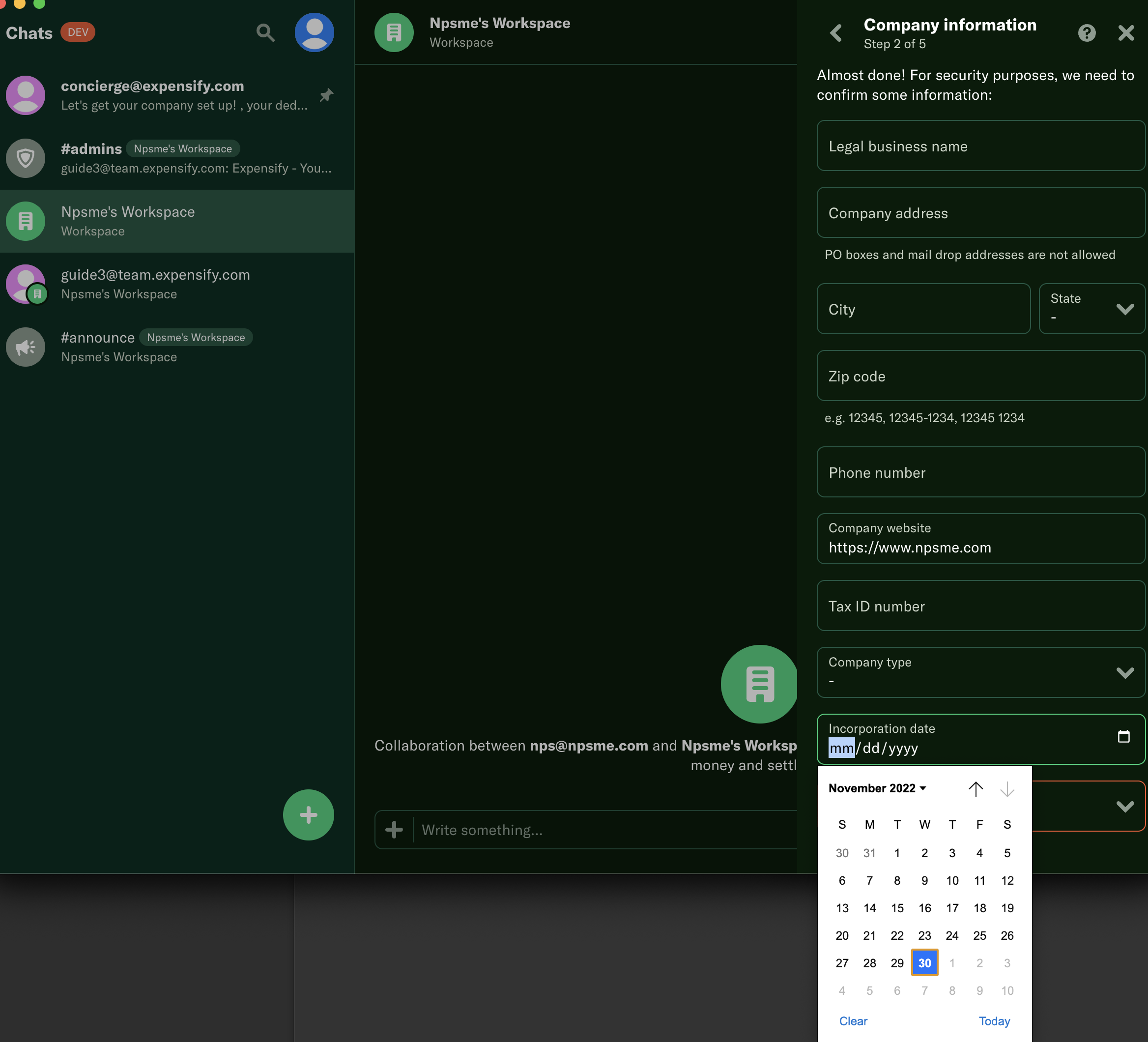Click the concierge purple avatar

tap(25, 95)
